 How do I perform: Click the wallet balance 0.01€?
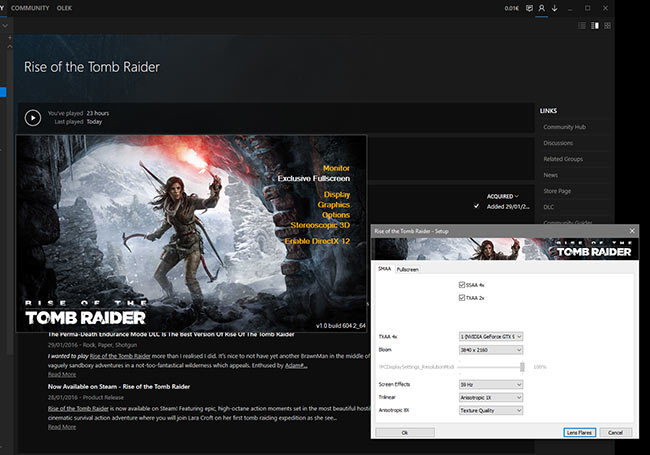coord(512,8)
